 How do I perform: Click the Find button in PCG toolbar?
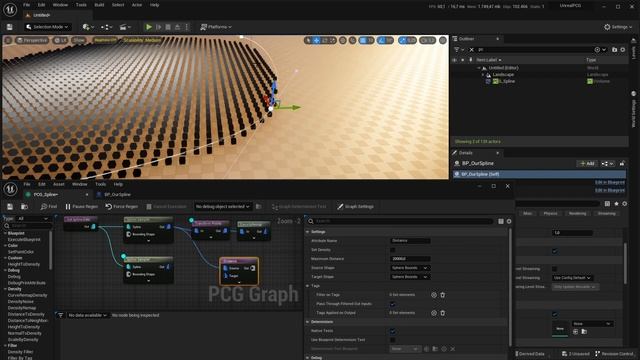click(x=49, y=207)
